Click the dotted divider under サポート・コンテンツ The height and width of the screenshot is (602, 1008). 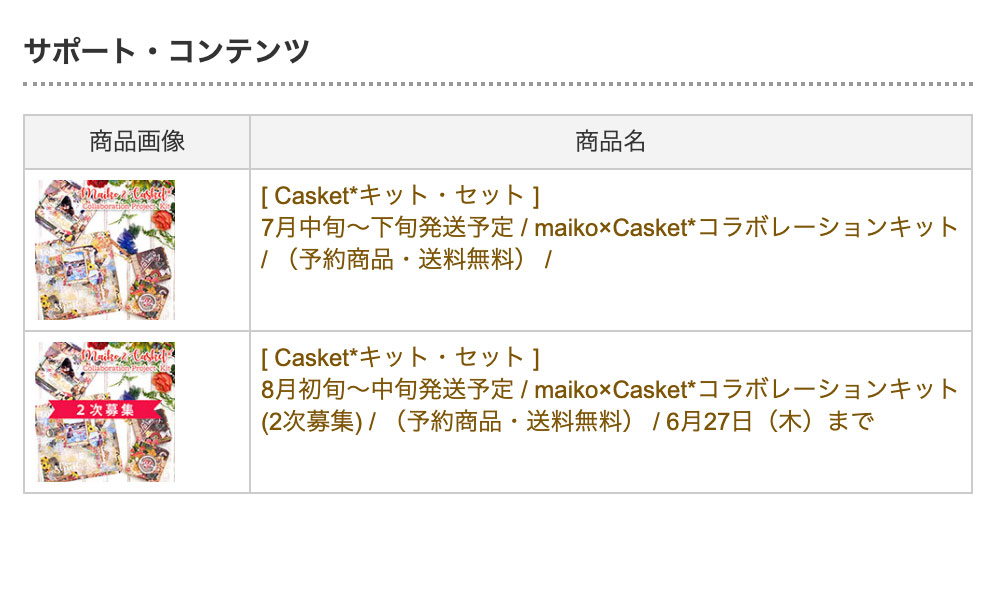(x=498, y=84)
